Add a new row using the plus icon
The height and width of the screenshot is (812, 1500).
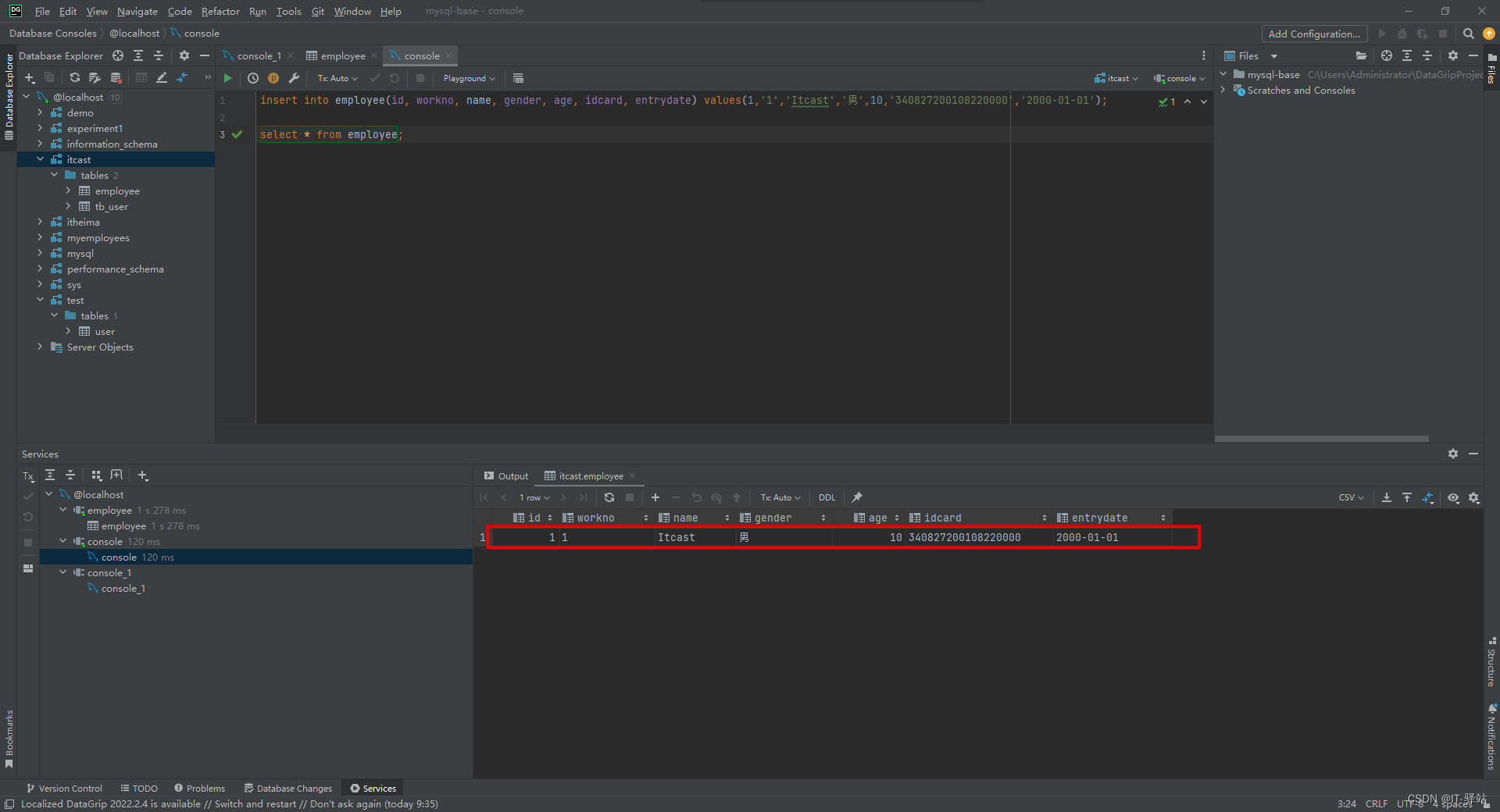[655, 497]
